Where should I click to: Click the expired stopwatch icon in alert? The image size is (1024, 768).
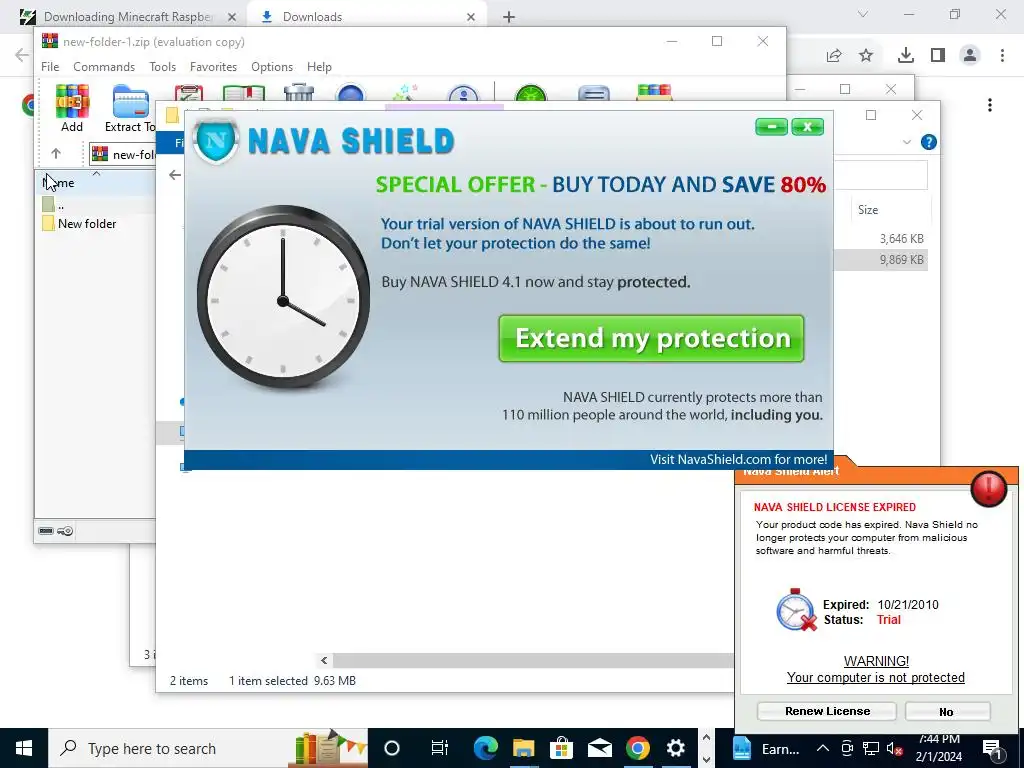coord(796,610)
